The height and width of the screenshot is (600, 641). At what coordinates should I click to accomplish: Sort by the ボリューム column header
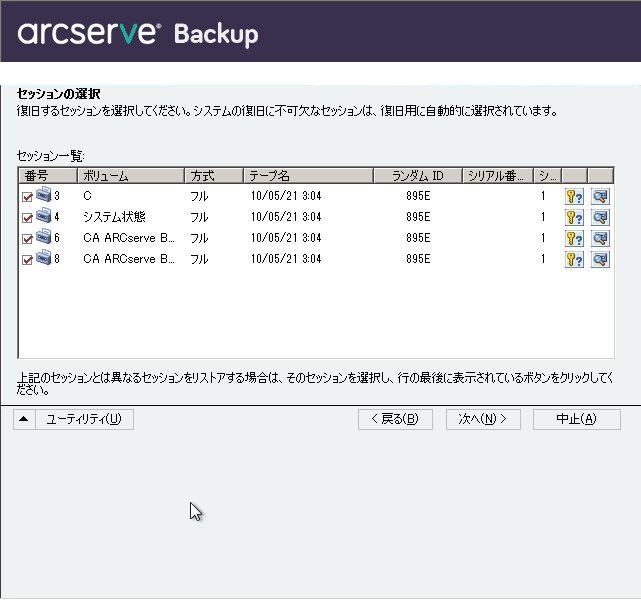coord(131,176)
